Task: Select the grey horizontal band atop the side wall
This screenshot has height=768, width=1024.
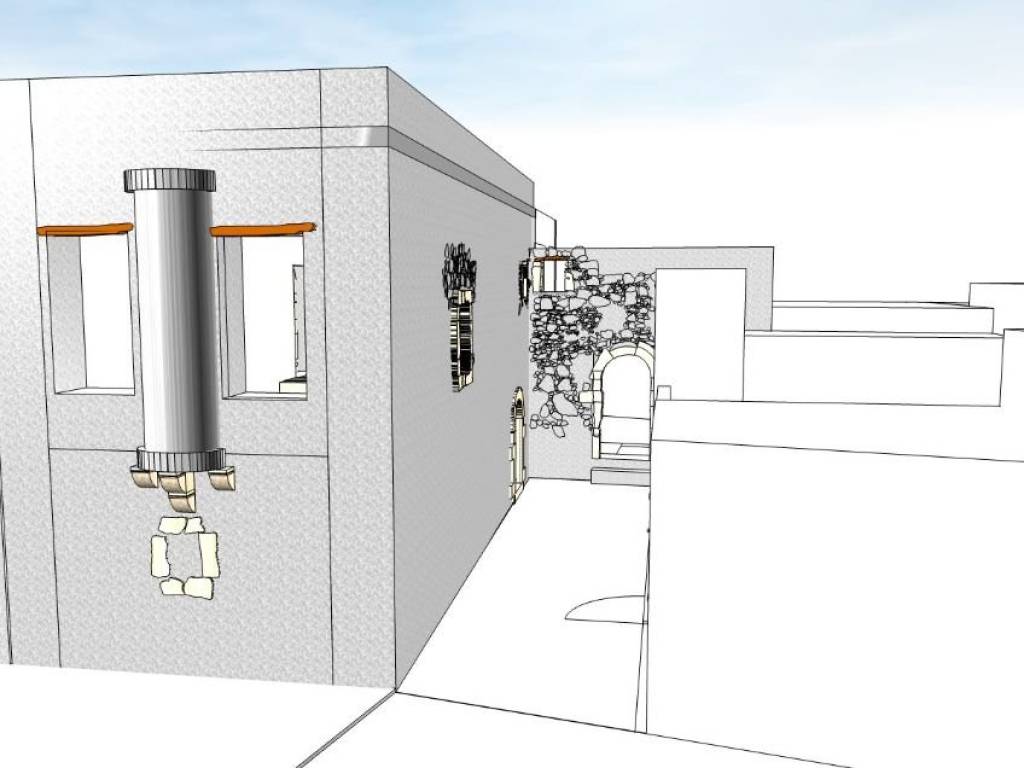Action: pos(460,172)
